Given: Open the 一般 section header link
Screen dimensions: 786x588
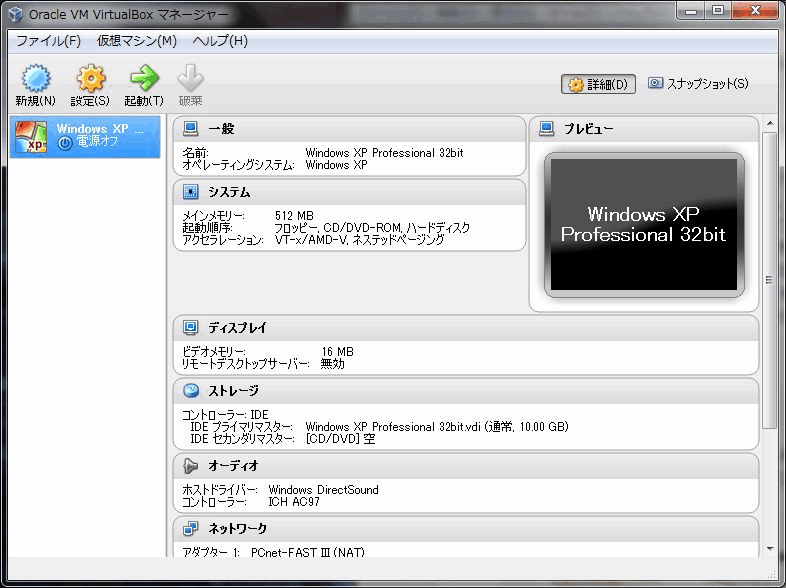Looking at the screenshot, I should [x=221, y=129].
